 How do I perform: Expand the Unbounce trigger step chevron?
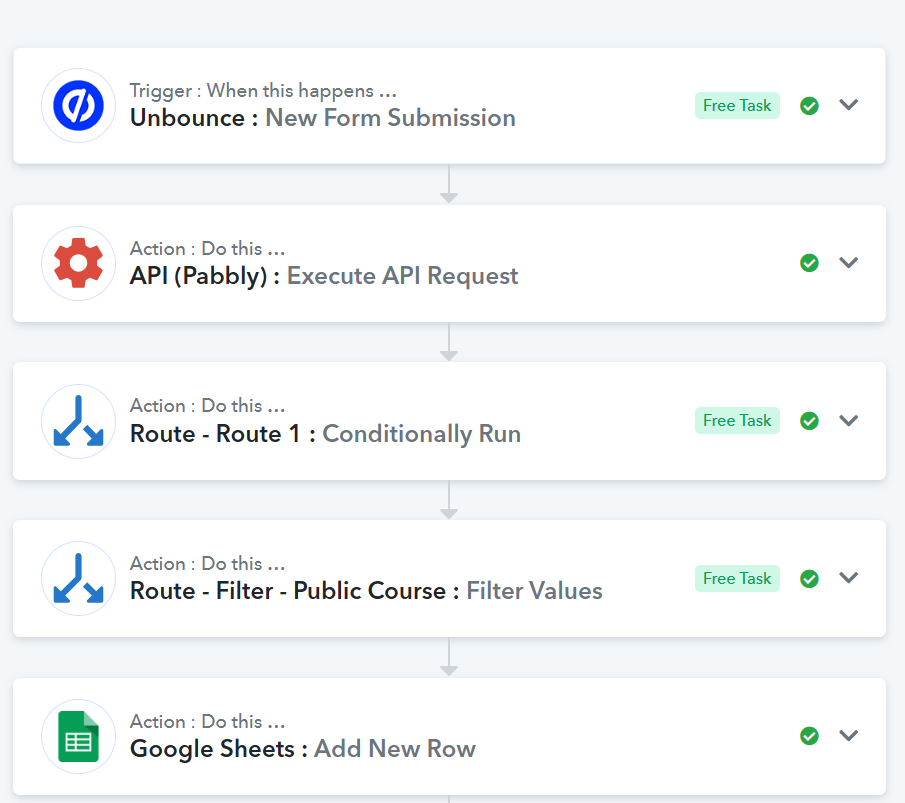[x=849, y=105]
